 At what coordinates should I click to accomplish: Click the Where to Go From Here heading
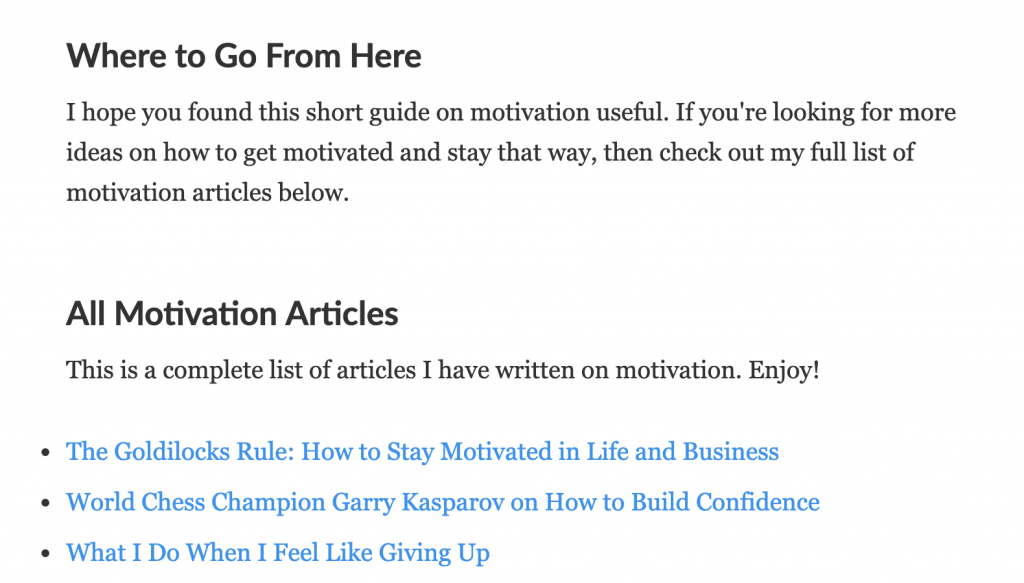click(244, 56)
